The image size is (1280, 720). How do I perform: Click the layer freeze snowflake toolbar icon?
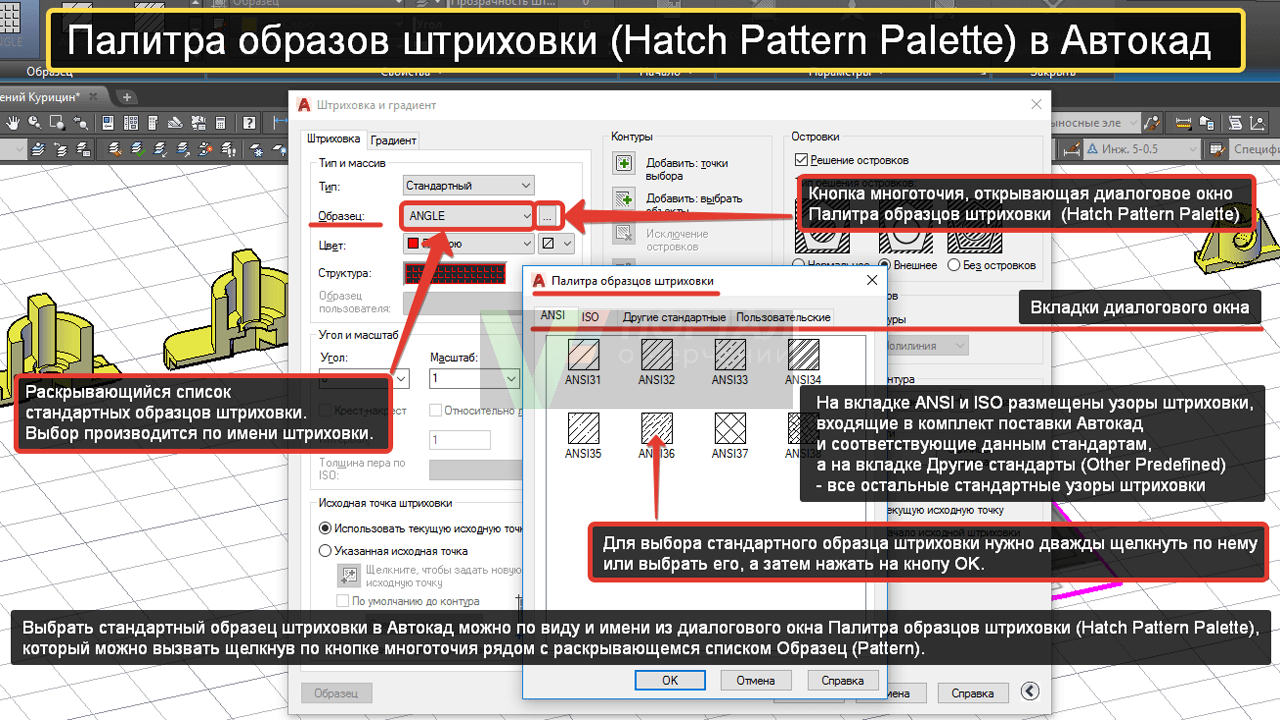pyautogui.click(x=258, y=150)
